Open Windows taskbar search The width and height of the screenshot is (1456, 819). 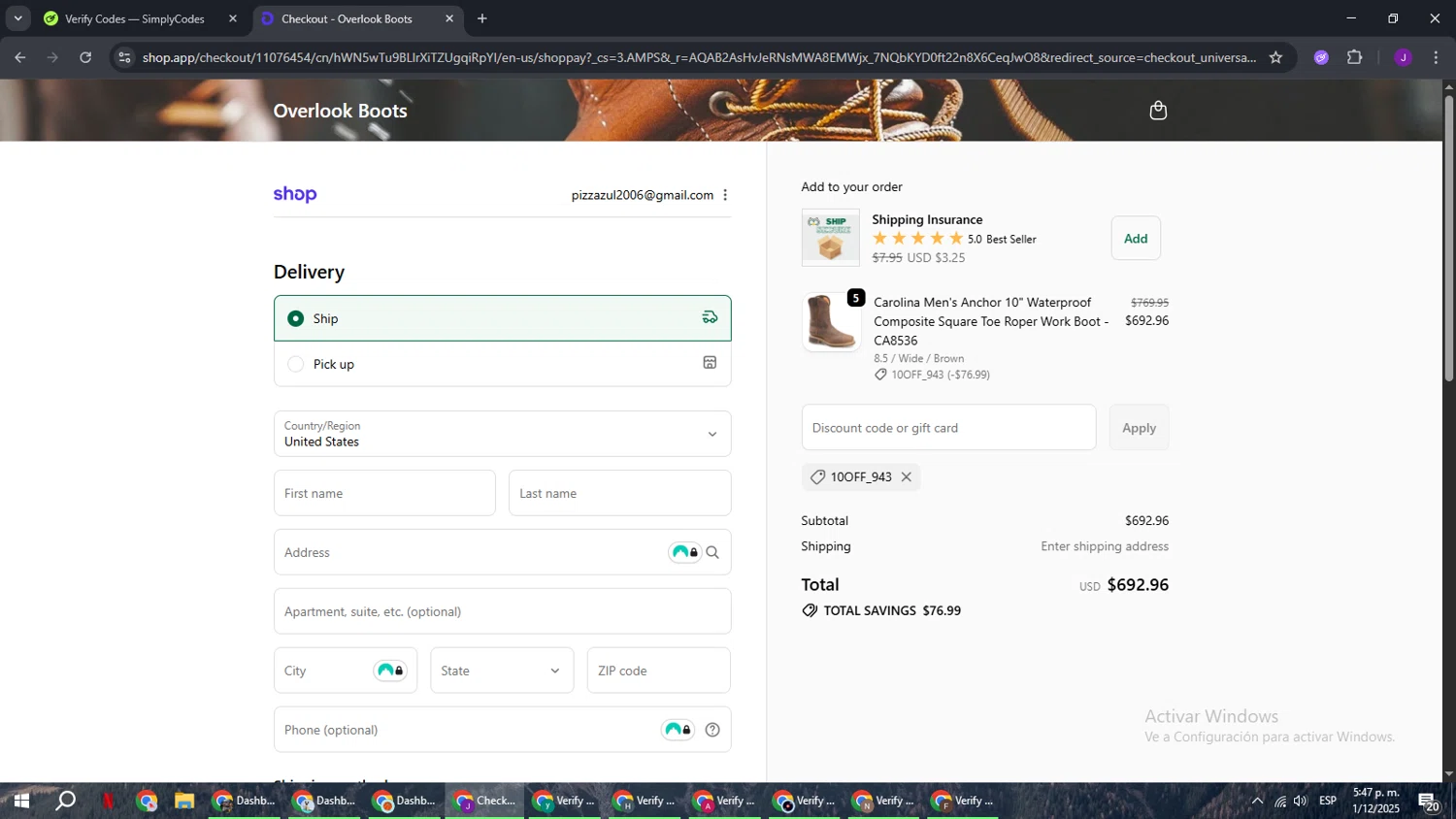click(x=65, y=802)
